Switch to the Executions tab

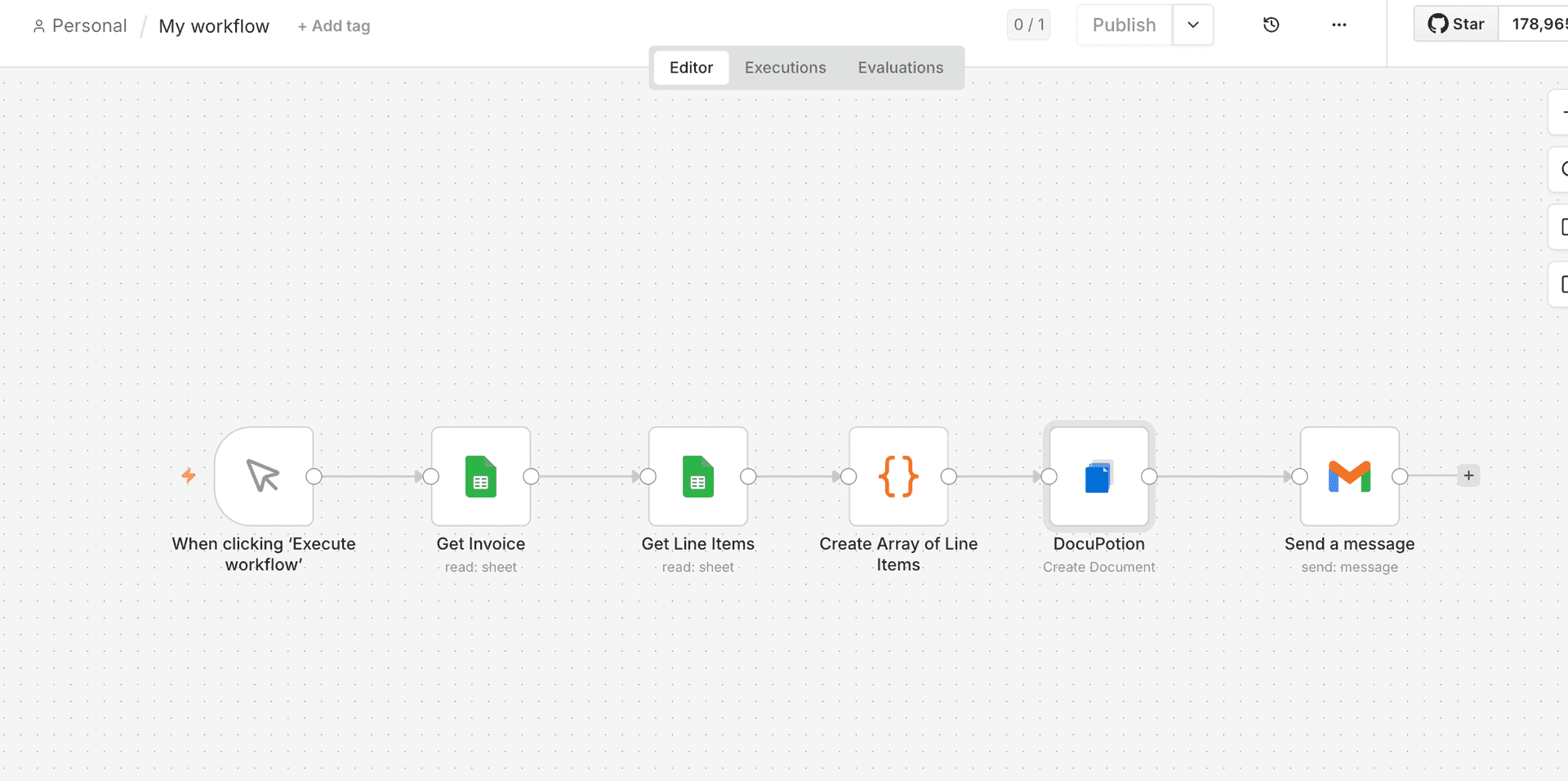click(x=784, y=67)
